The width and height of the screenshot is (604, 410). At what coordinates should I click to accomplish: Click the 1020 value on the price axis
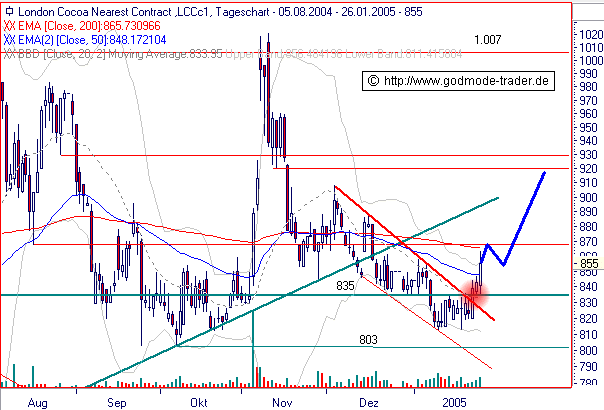coord(590,33)
